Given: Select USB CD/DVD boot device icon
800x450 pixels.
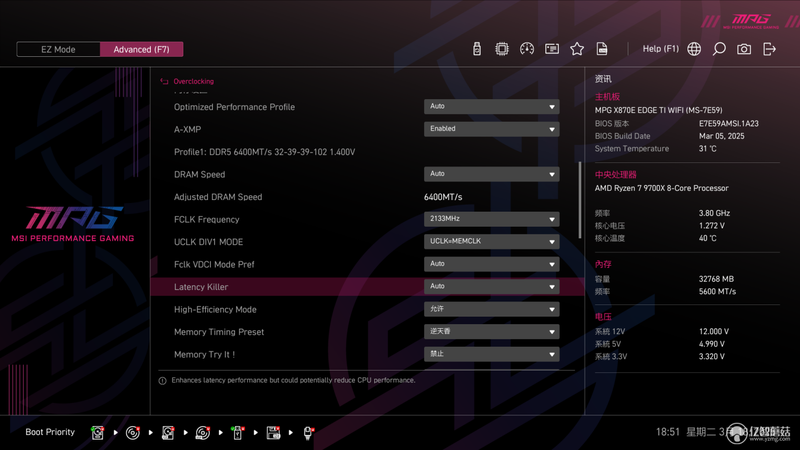Looking at the screenshot, I should [x=203, y=433].
